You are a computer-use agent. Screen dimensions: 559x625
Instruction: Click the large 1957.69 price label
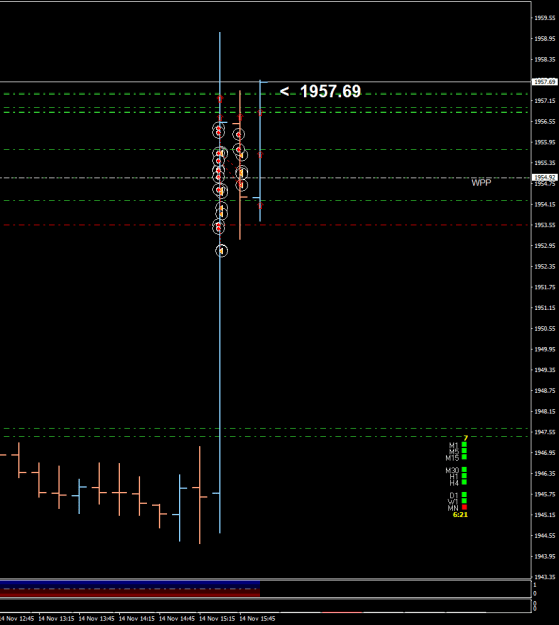(x=330, y=91)
